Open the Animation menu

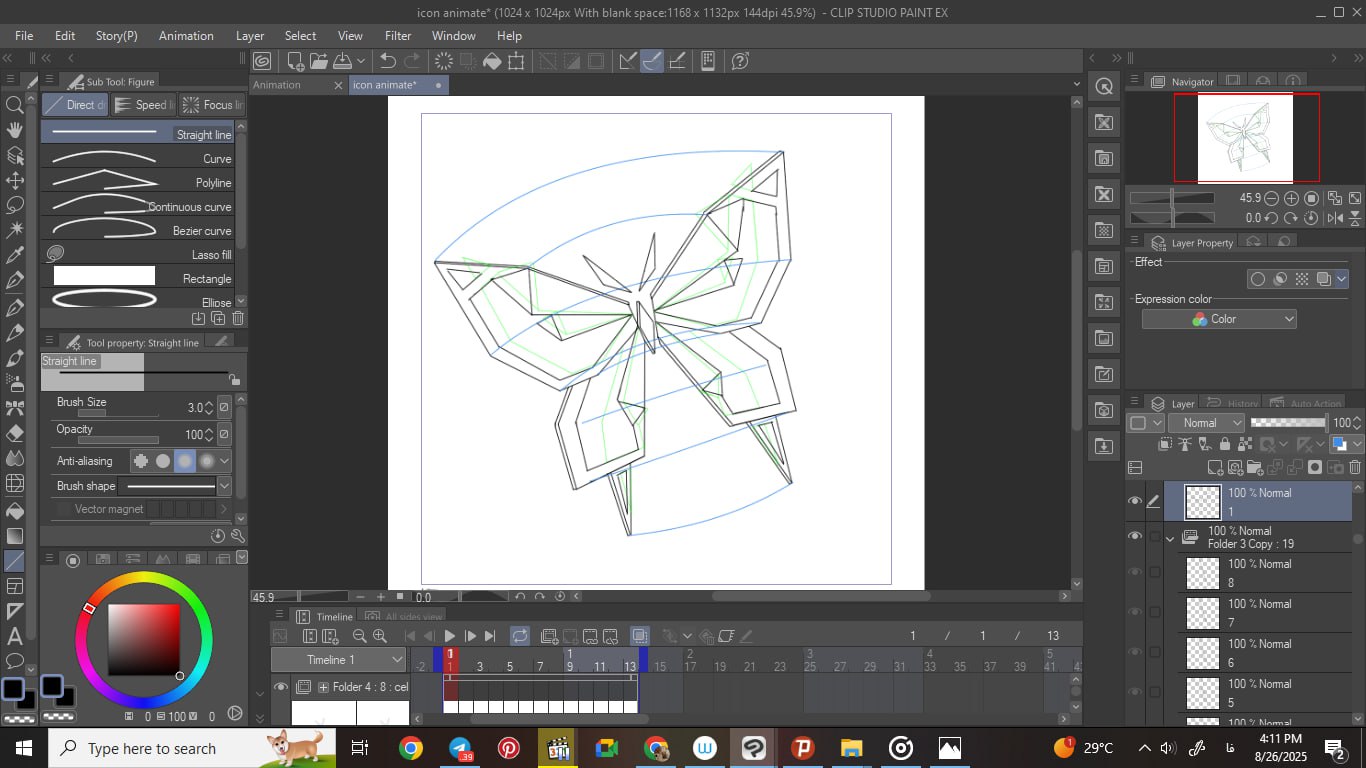pos(186,35)
